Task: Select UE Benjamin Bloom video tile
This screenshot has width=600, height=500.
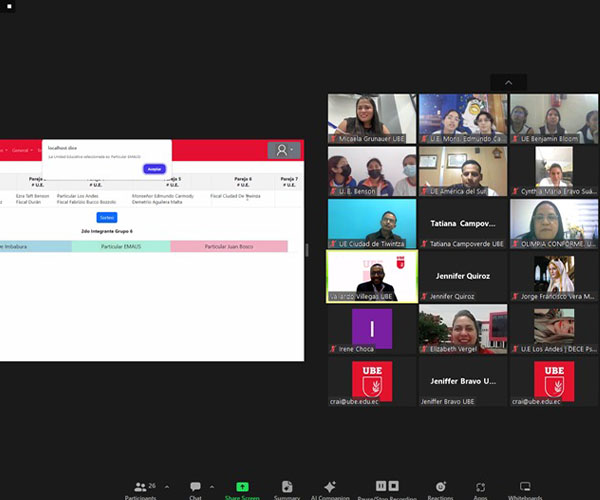Action: pos(554,119)
